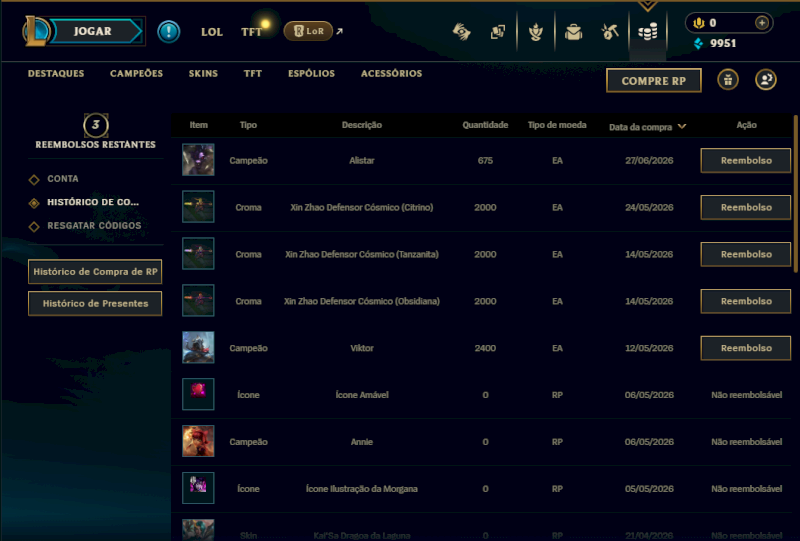Click Não reembolsável in the Annie row
The height and width of the screenshot is (541, 800).
pyautogui.click(x=746, y=442)
